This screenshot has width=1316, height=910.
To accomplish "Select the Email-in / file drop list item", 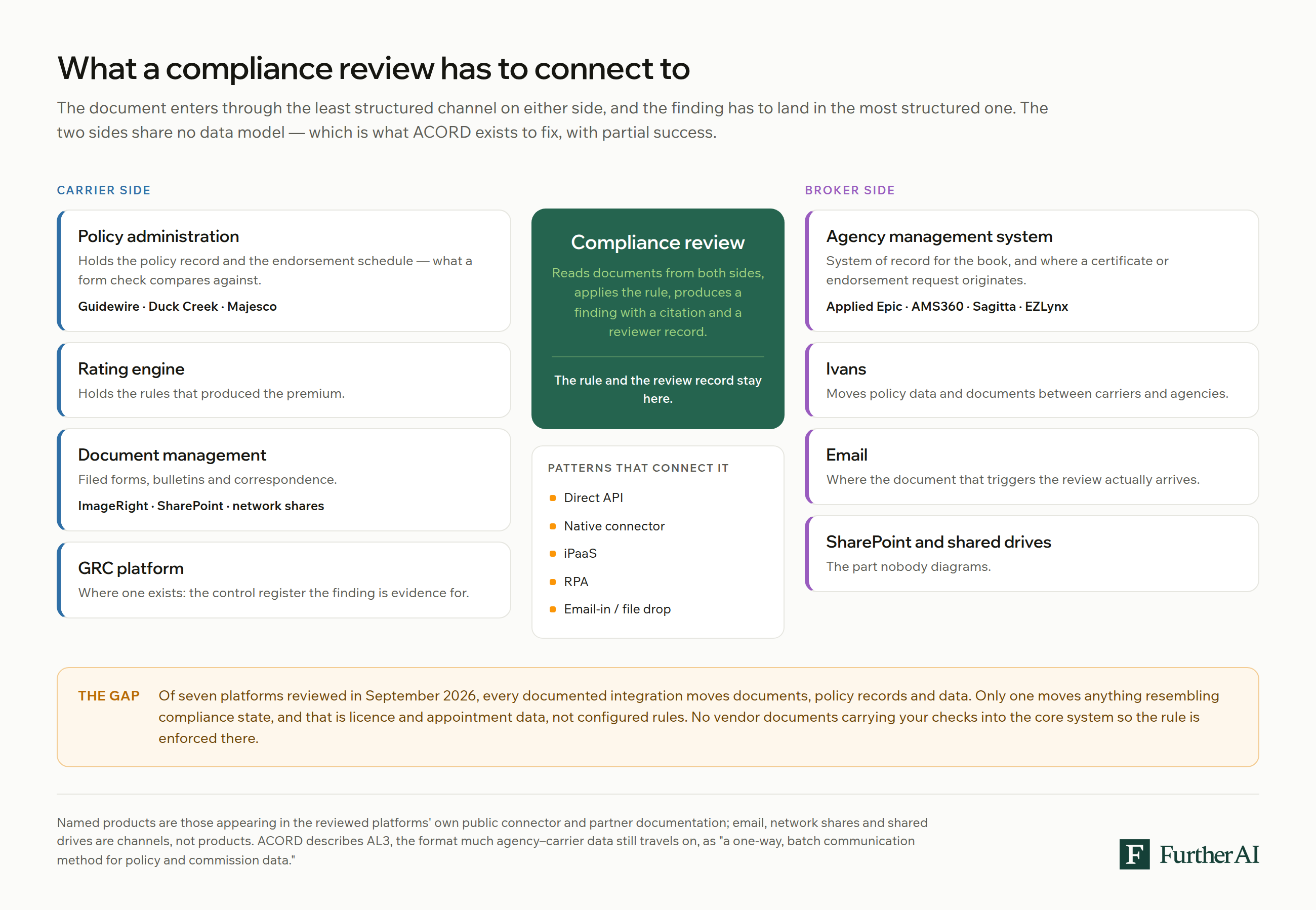I will point(617,609).
